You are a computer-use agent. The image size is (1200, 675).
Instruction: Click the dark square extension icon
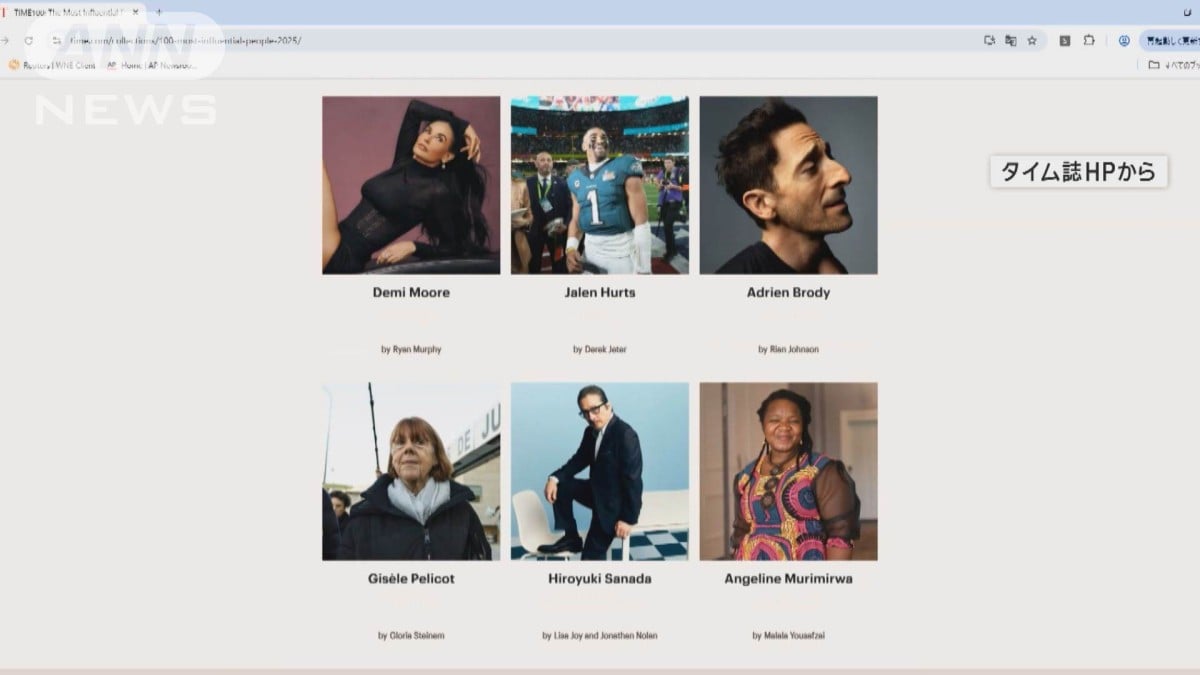1065,41
